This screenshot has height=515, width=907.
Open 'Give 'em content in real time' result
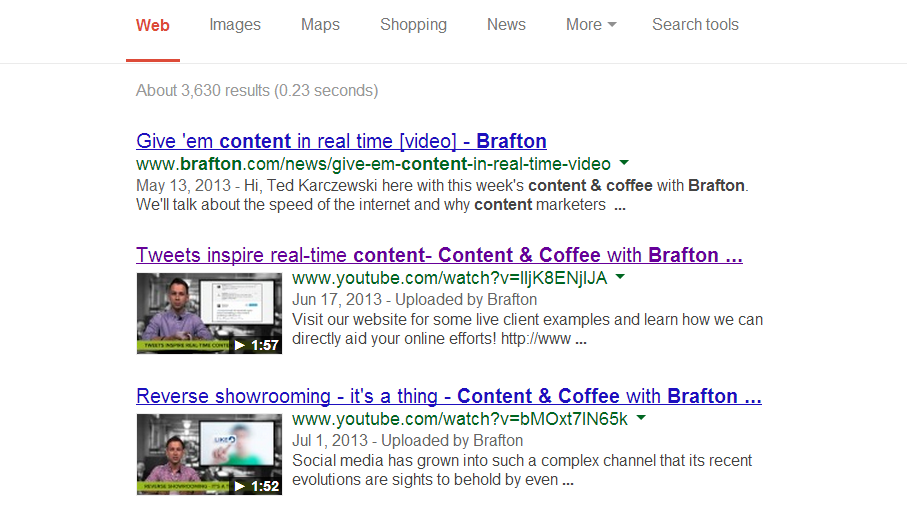[x=341, y=141]
